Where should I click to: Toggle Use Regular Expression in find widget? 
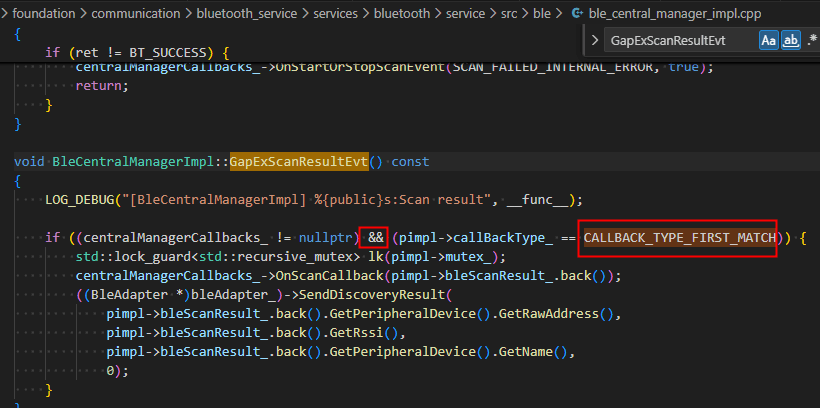click(x=812, y=40)
